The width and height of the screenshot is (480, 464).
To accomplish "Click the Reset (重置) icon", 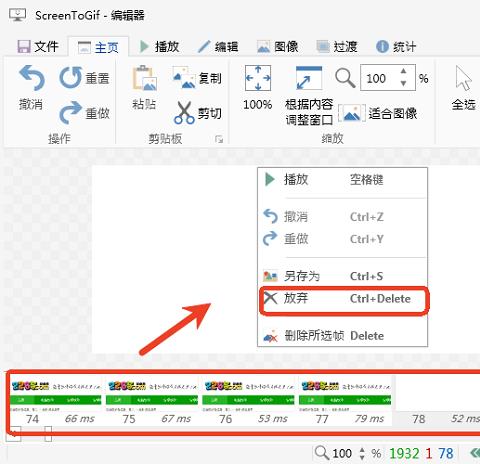I will 71,78.
